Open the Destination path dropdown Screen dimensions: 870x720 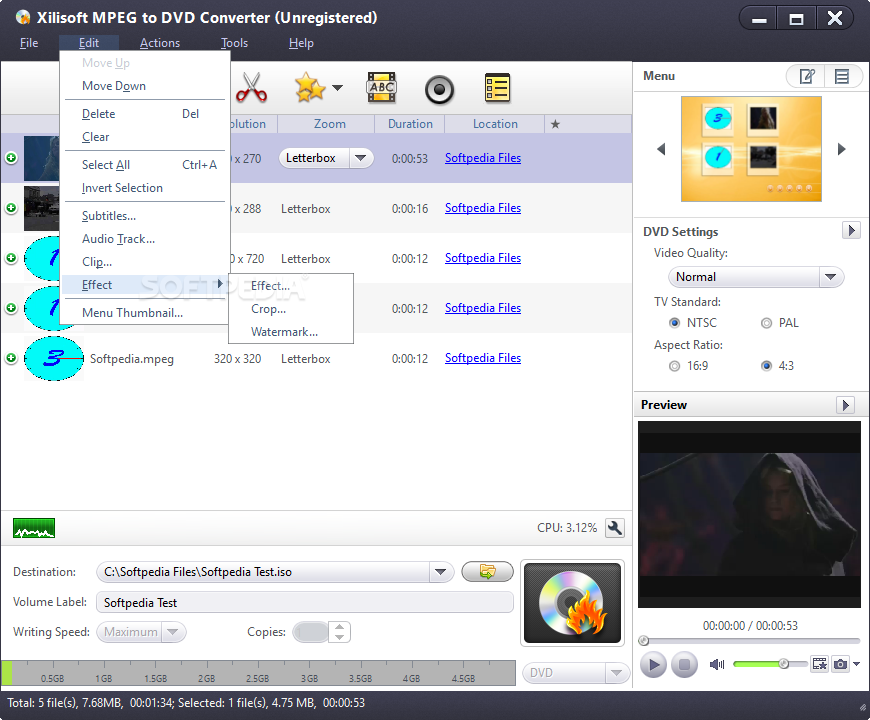[x=441, y=572]
